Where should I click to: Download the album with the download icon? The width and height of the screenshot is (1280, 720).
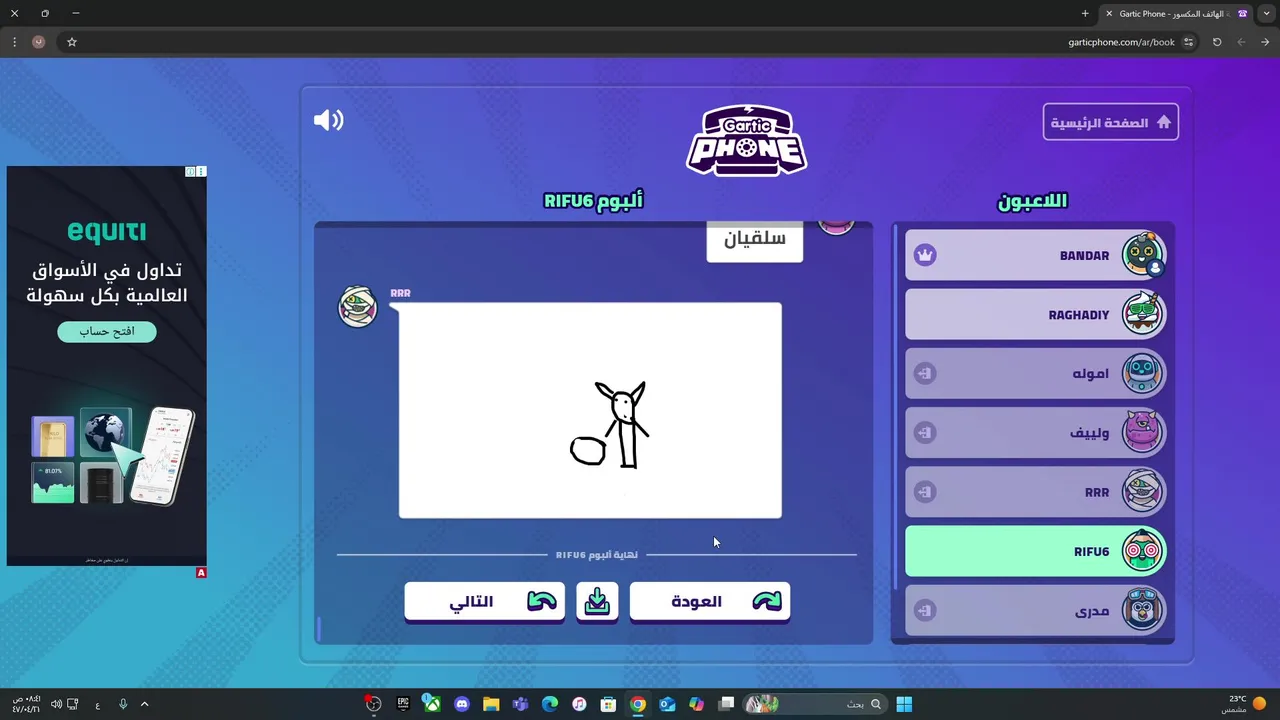(x=597, y=601)
